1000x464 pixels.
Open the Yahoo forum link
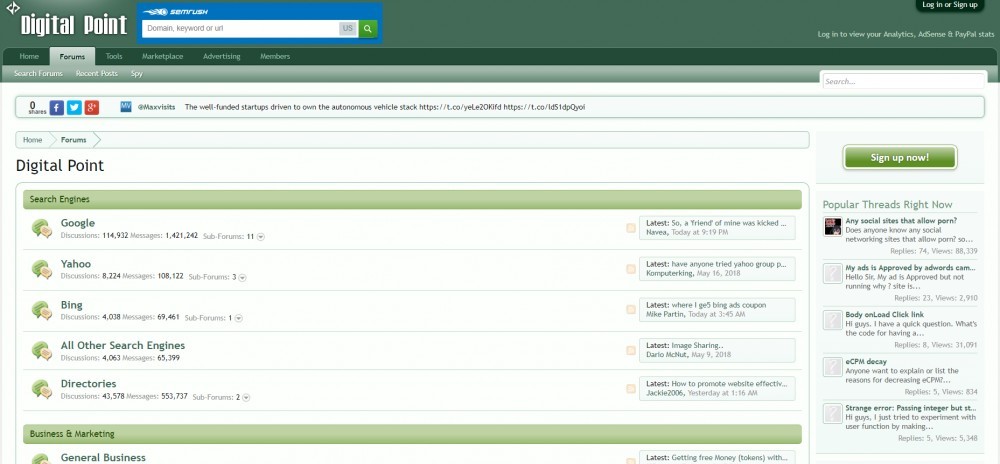[x=76, y=264]
